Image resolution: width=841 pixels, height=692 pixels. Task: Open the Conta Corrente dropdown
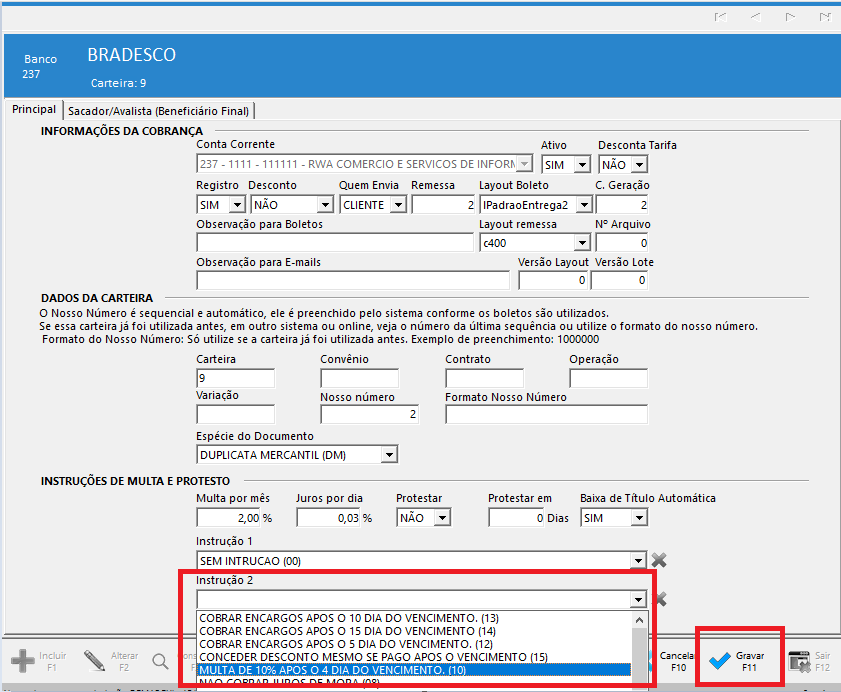pos(525,164)
